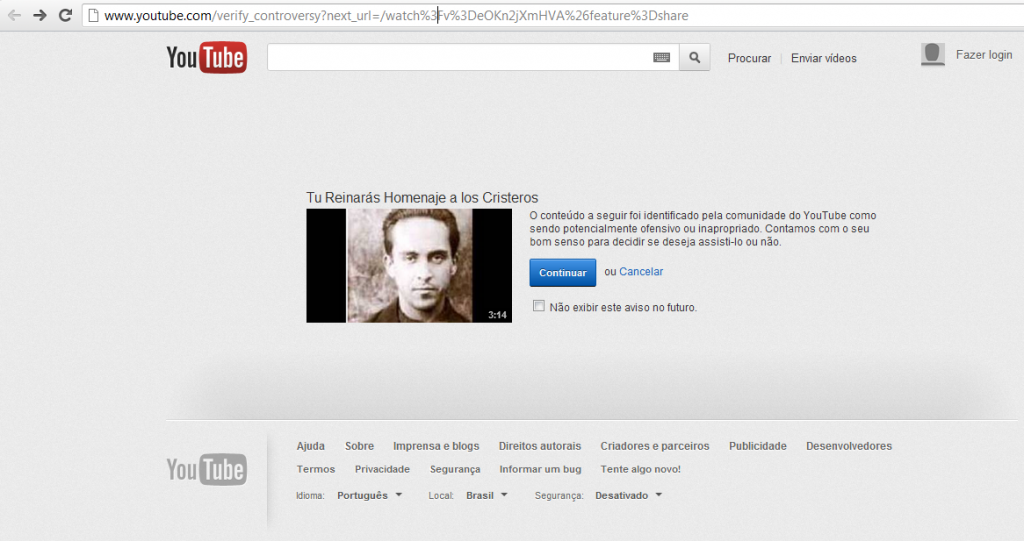This screenshot has height=541, width=1024.
Task: Click the gray YouTube logo in footer
Action: pos(206,469)
